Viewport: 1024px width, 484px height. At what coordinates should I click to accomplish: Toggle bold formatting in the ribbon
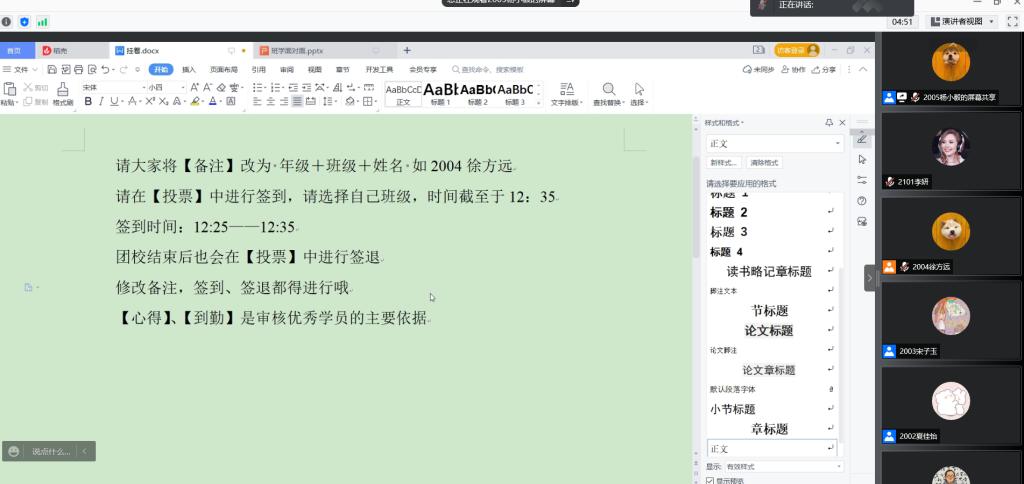88,101
